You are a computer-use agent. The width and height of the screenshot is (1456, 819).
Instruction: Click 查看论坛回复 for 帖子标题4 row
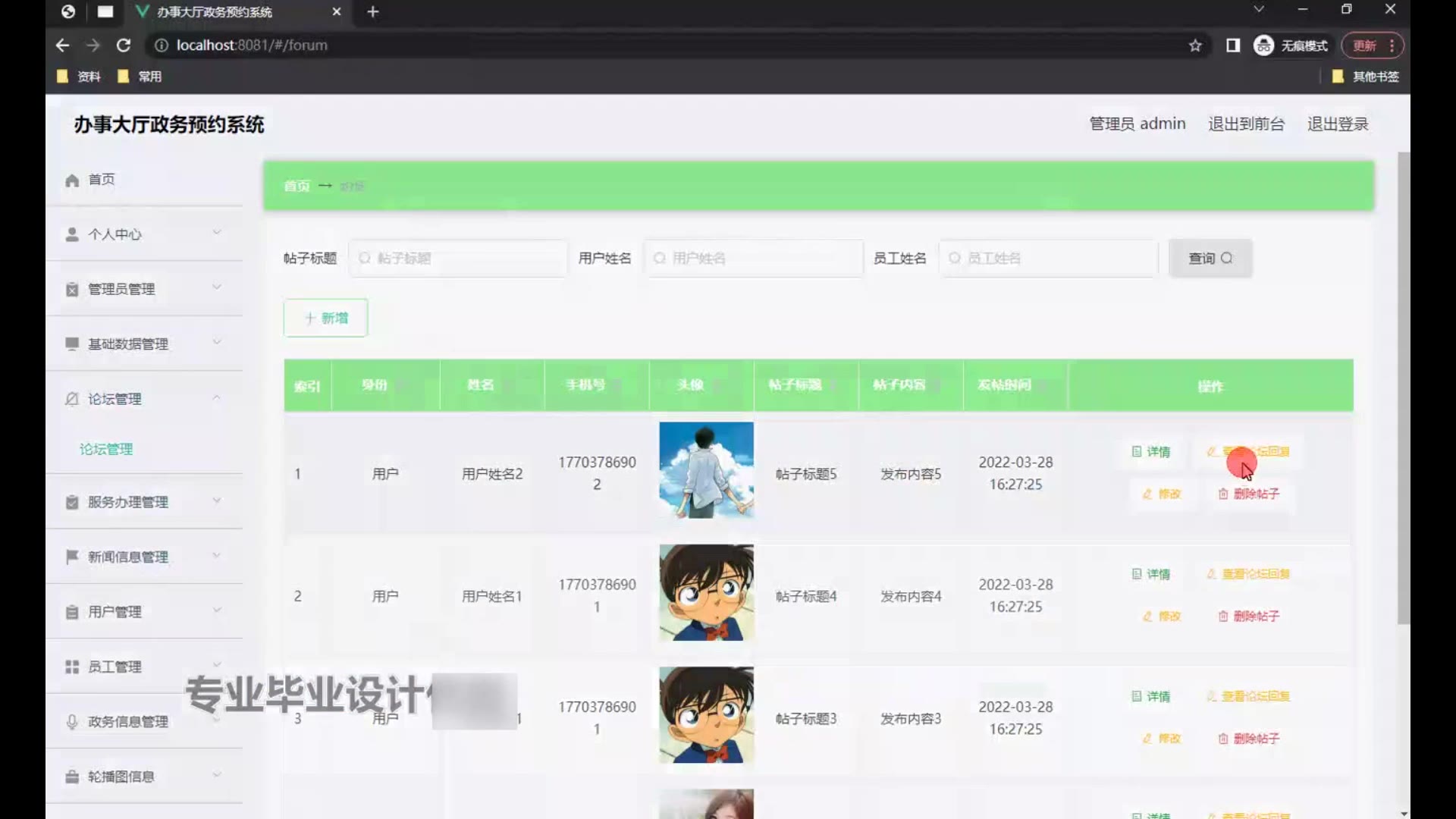[1248, 574]
